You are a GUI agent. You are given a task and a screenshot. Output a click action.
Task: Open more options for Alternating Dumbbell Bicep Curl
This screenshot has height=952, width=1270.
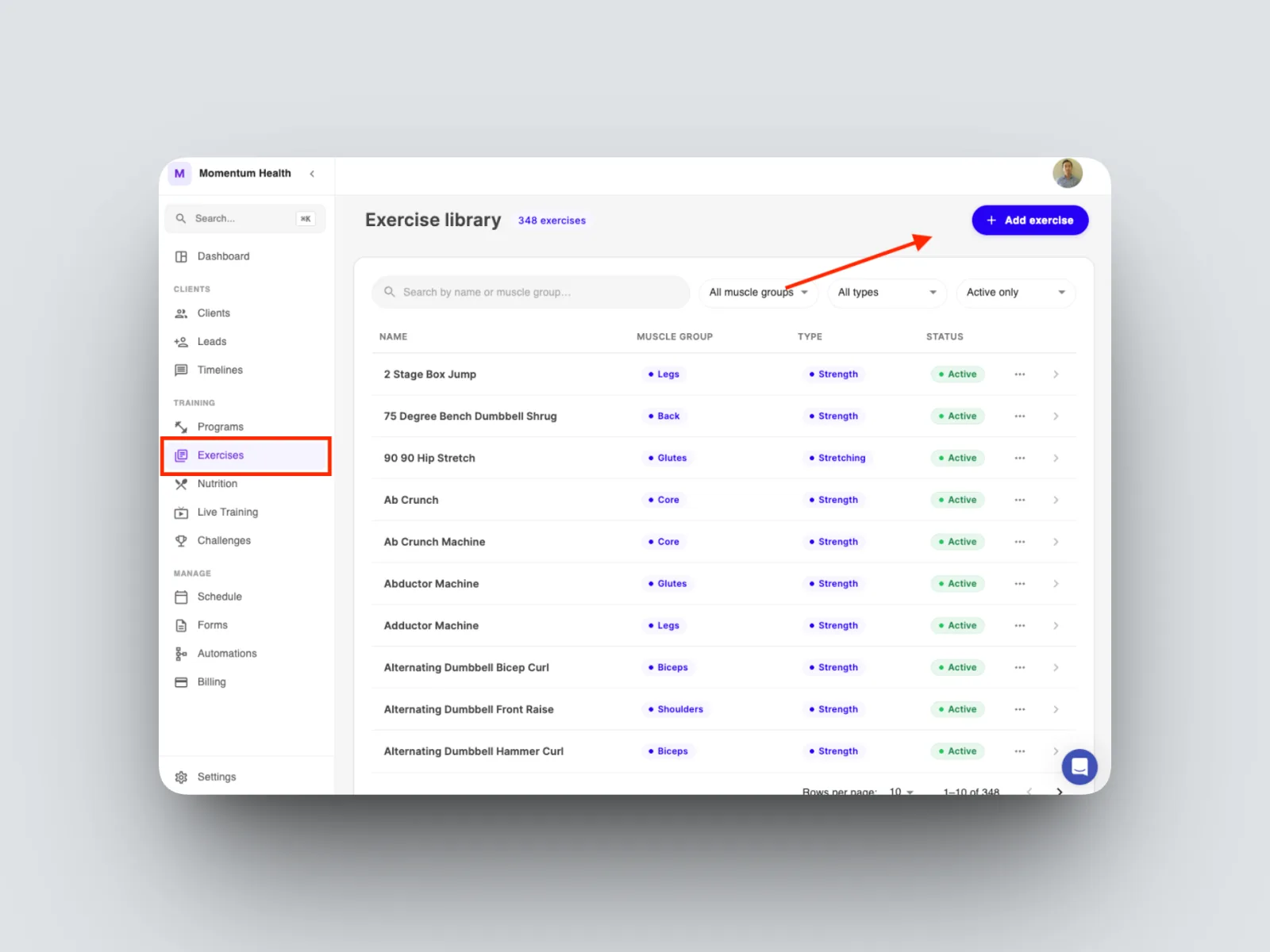tap(1020, 668)
